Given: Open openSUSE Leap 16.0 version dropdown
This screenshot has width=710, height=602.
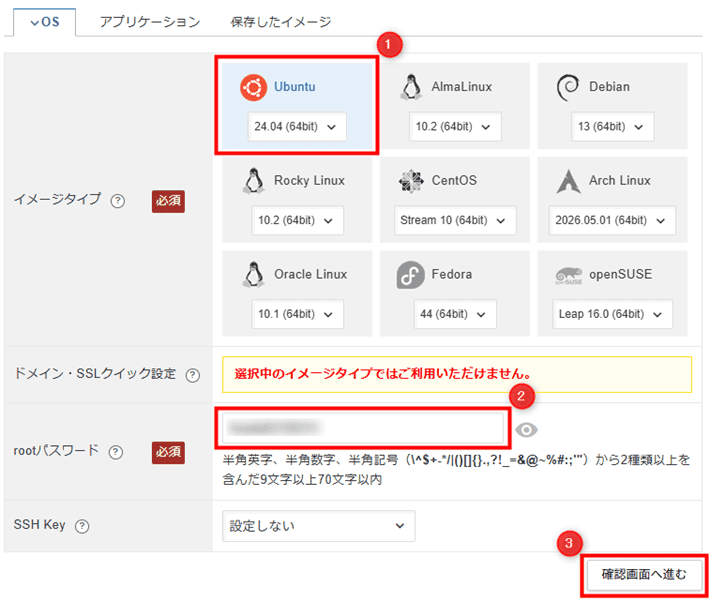Looking at the screenshot, I should pos(612,314).
